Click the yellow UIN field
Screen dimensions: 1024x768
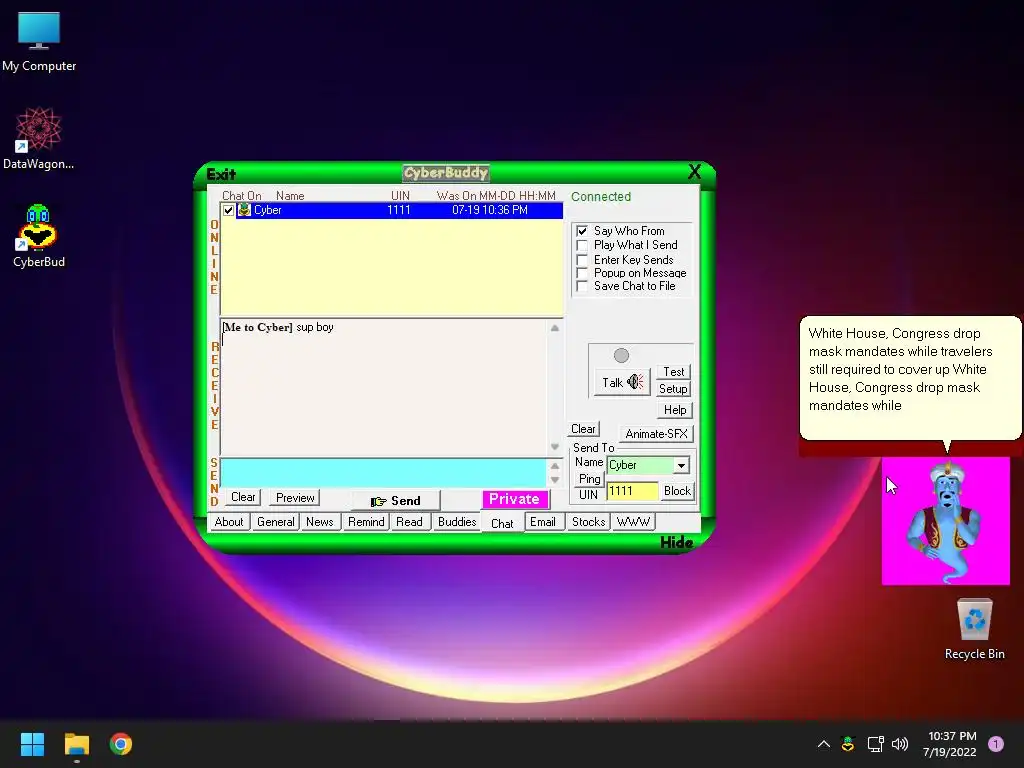pos(632,491)
